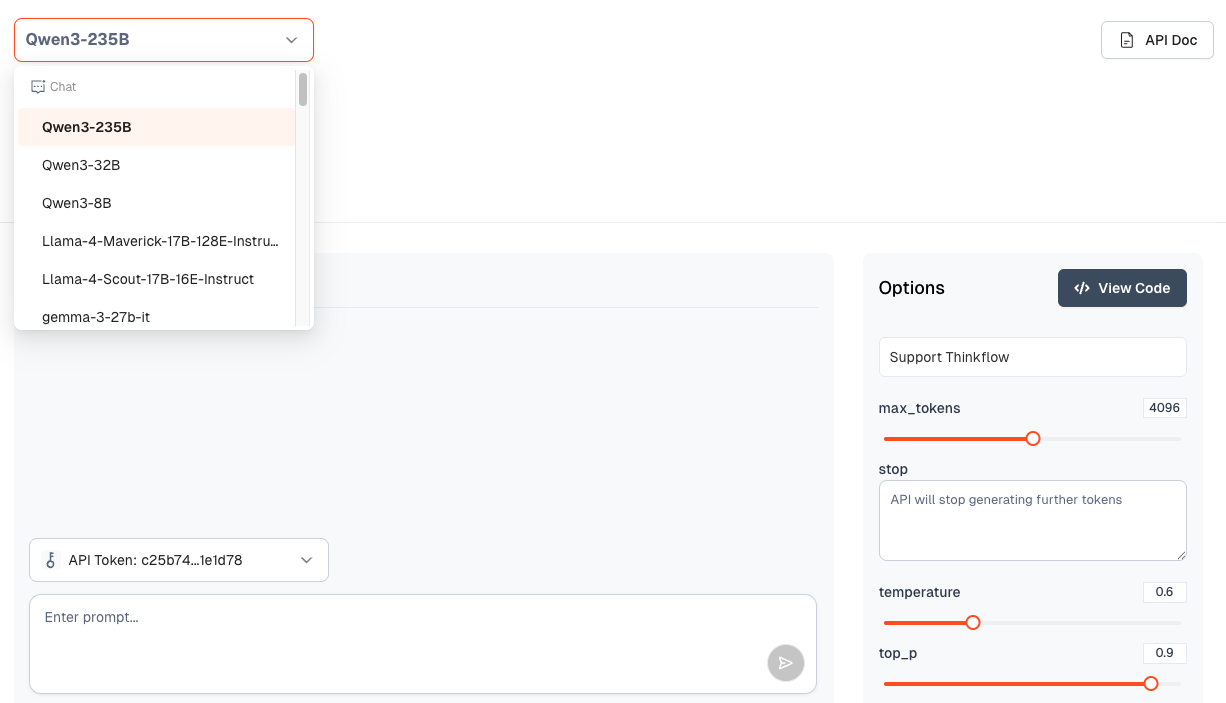Pick Llama-4-Scout-17B-16E-Instruct model
This screenshot has width=1226, height=703.
(x=148, y=279)
